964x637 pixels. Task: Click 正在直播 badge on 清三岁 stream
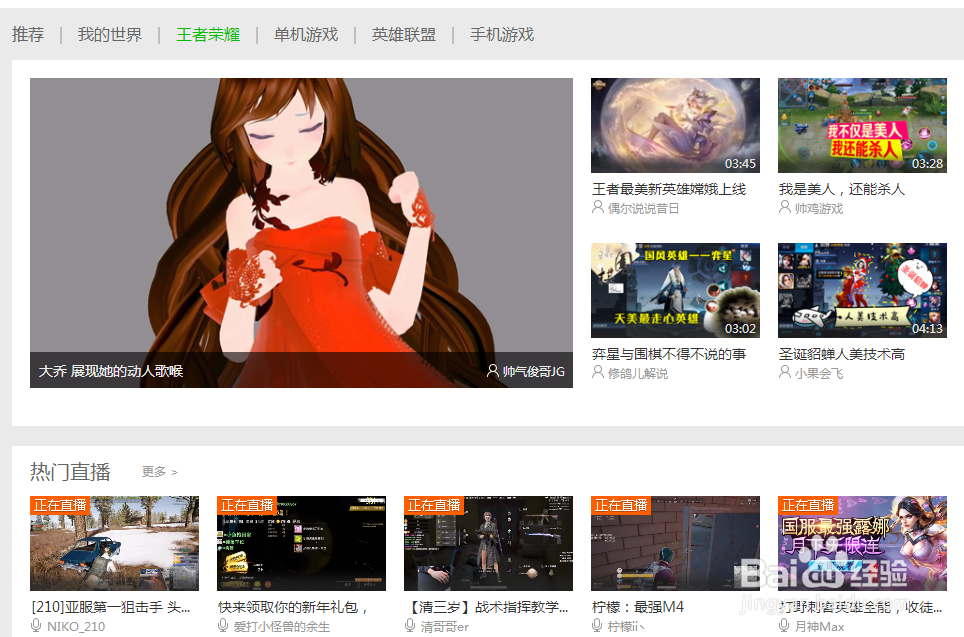coord(434,505)
